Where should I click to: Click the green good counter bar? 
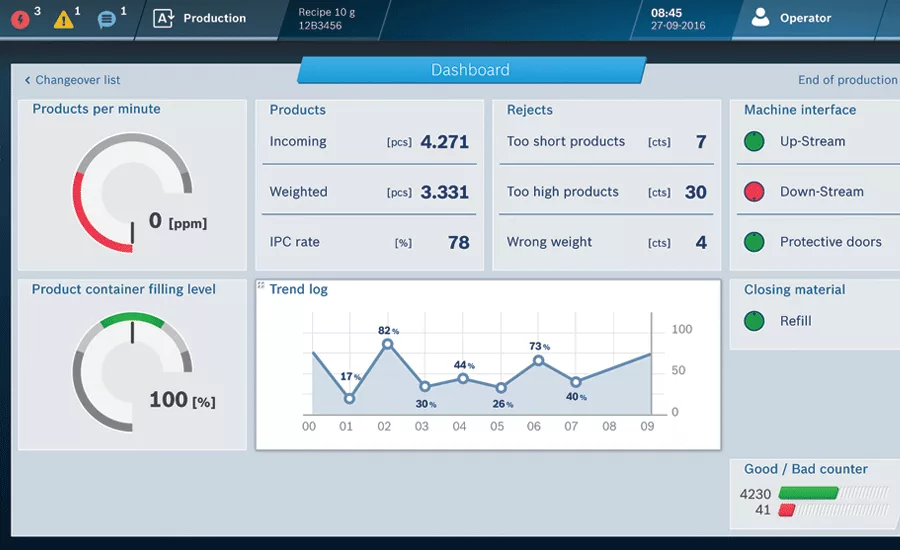point(808,493)
